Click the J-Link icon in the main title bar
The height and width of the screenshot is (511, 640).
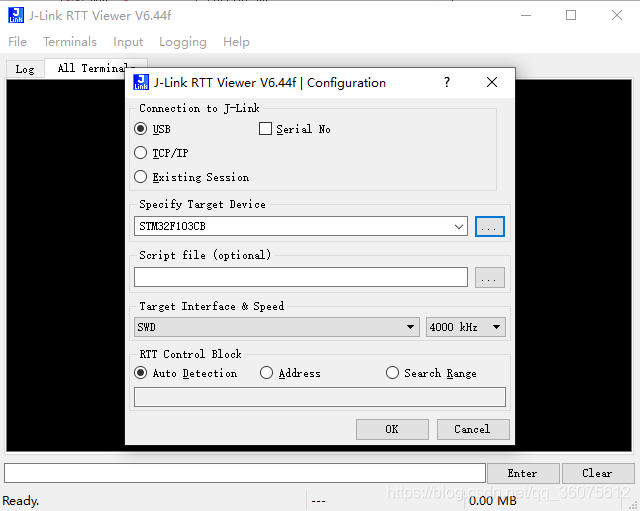coord(16,16)
